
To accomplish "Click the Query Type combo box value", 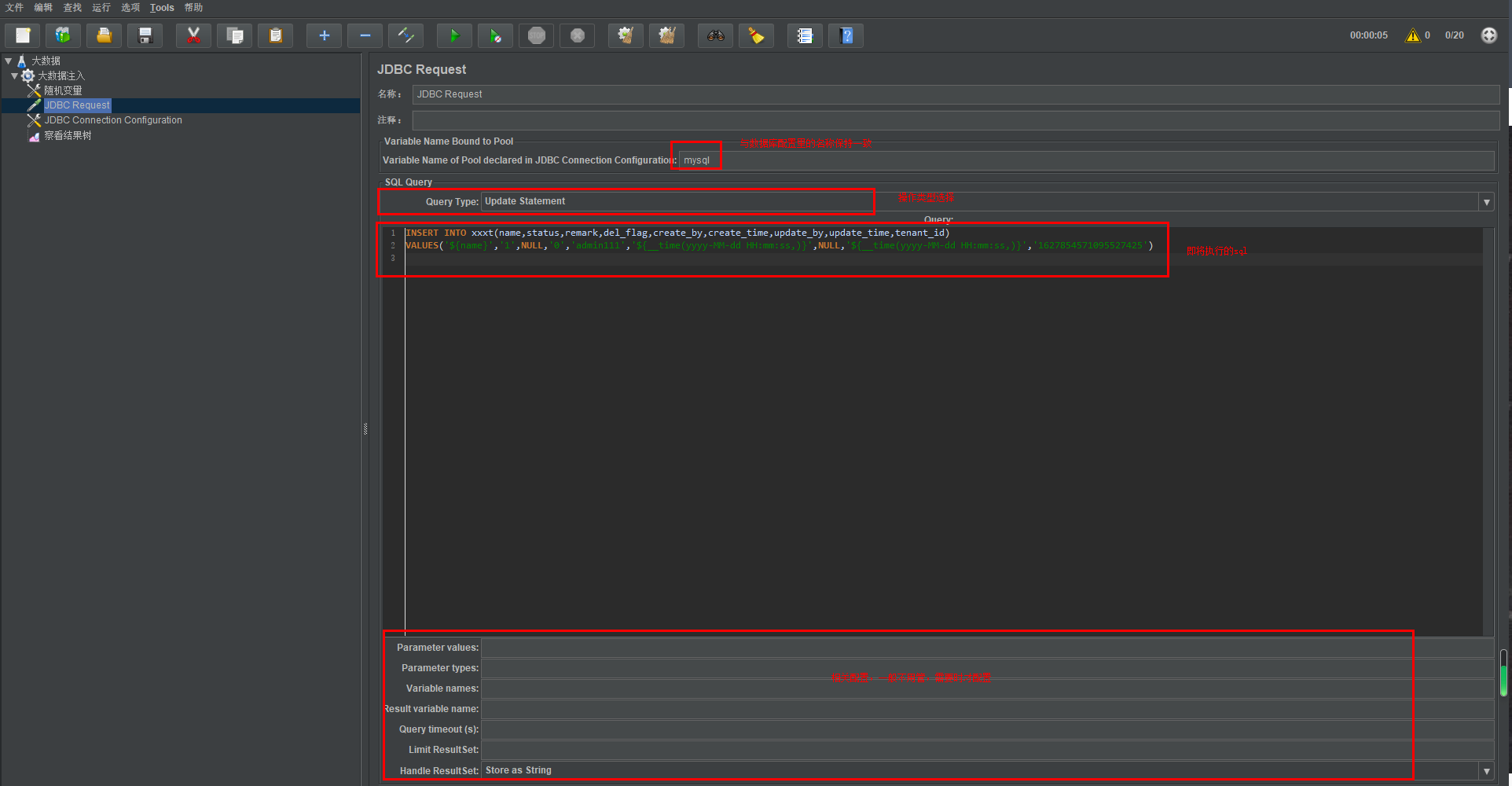I will point(979,202).
